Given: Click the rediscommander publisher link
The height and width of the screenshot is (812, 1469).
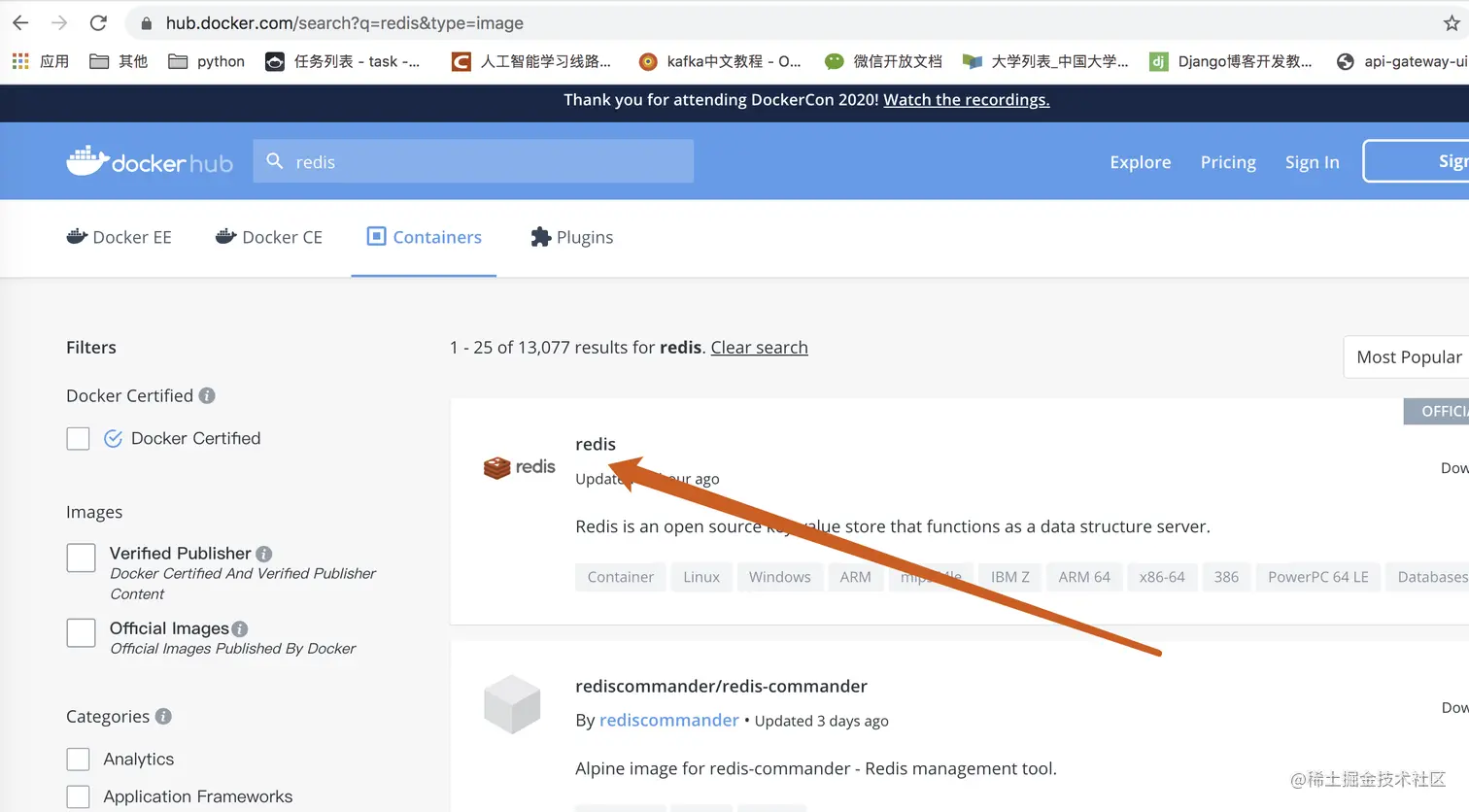Looking at the screenshot, I should 668,720.
